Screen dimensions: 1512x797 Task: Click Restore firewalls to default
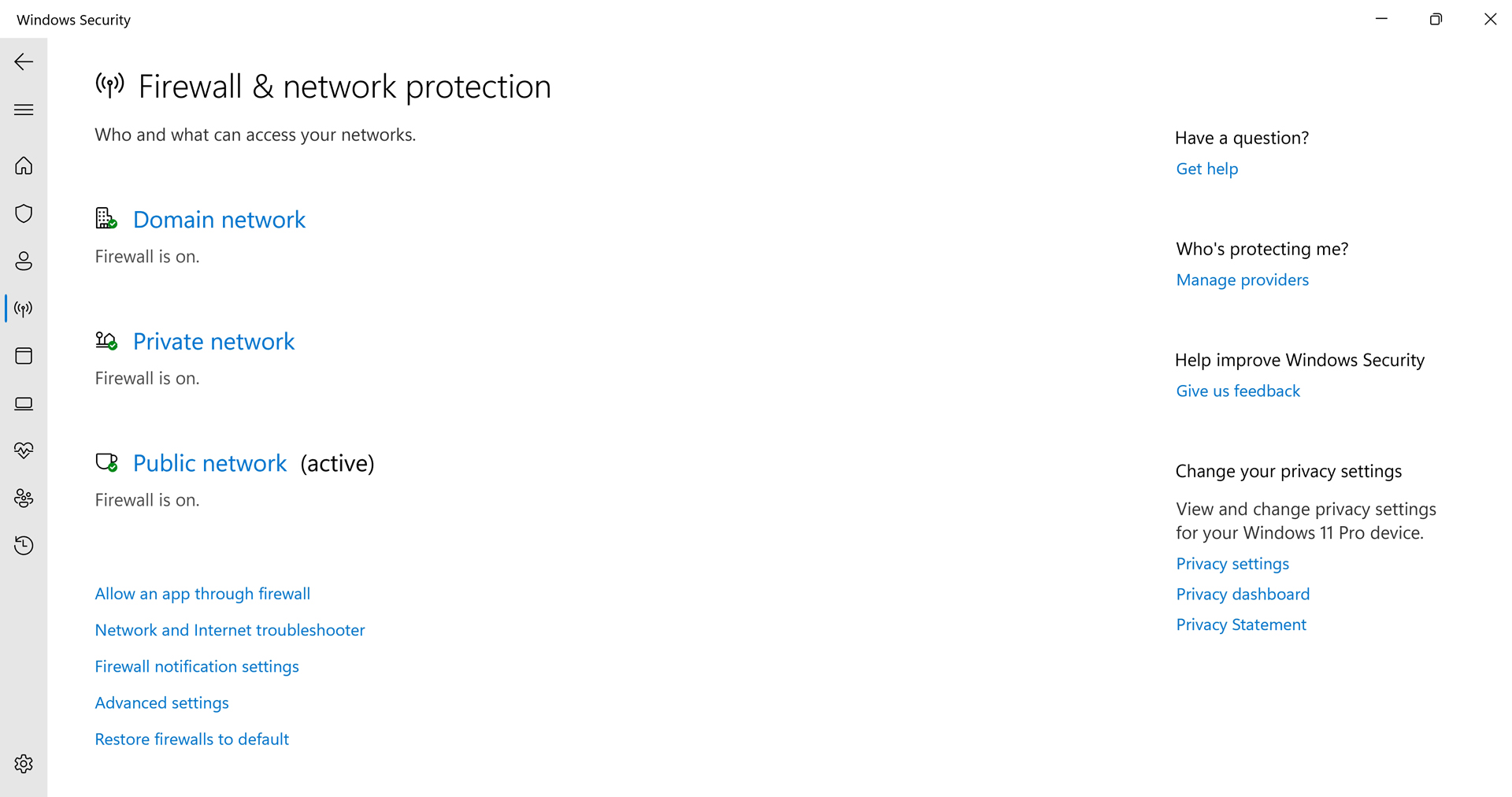pos(192,739)
